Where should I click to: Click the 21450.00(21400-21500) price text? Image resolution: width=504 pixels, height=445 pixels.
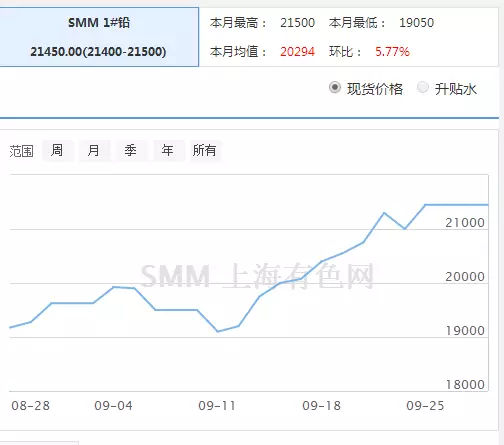click(98, 52)
